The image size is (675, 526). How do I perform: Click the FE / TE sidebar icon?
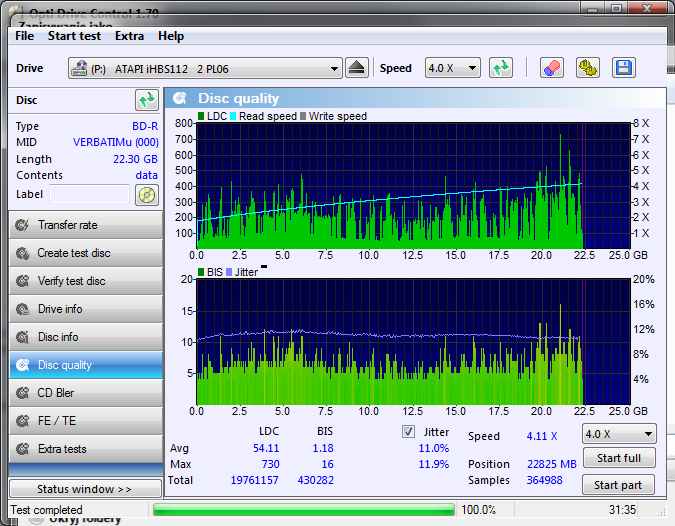pyautogui.click(x=22, y=421)
